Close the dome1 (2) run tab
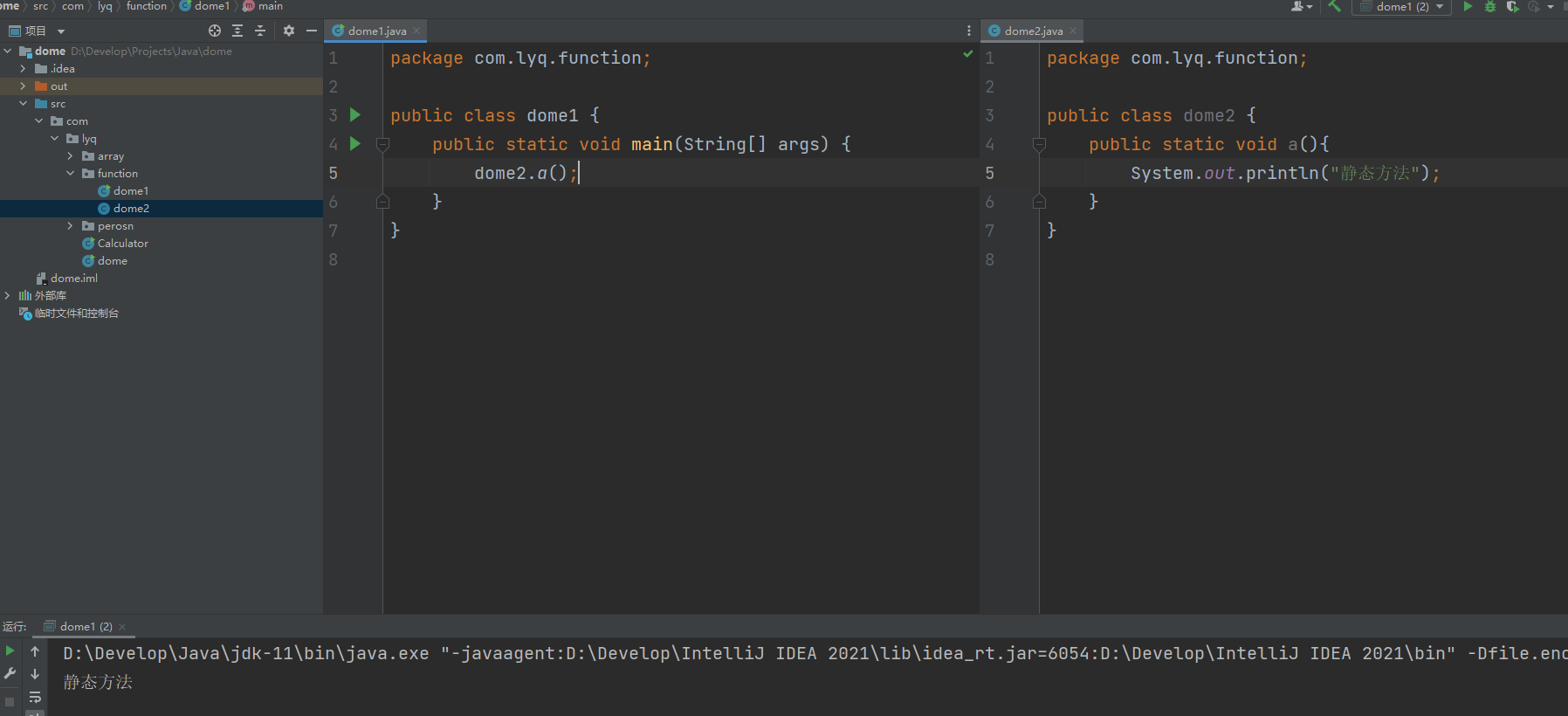Screen dimensions: 1568x716 click(x=122, y=627)
